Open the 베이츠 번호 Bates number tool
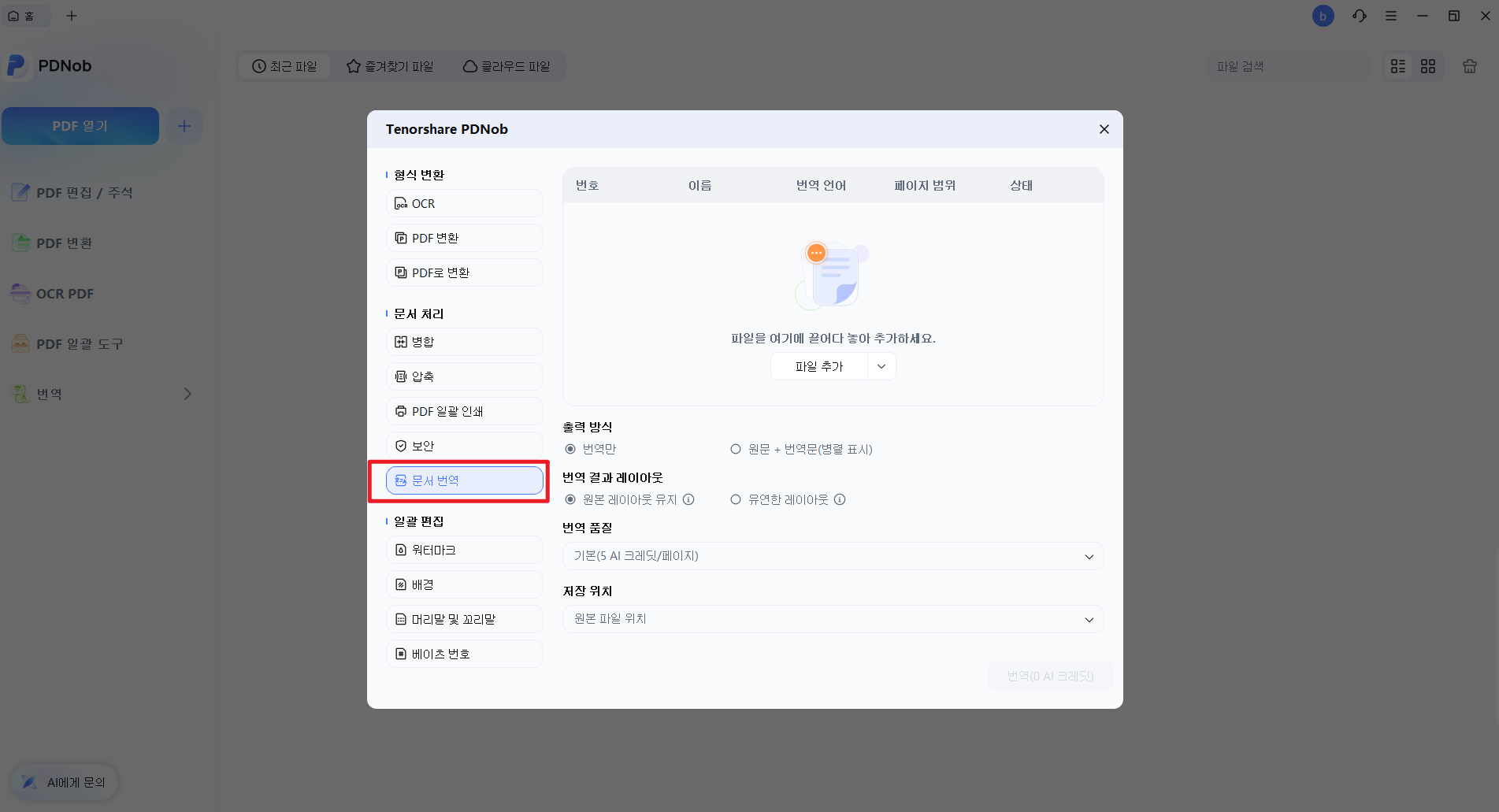The width and height of the screenshot is (1499, 812). pyautogui.click(x=464, y=654)
